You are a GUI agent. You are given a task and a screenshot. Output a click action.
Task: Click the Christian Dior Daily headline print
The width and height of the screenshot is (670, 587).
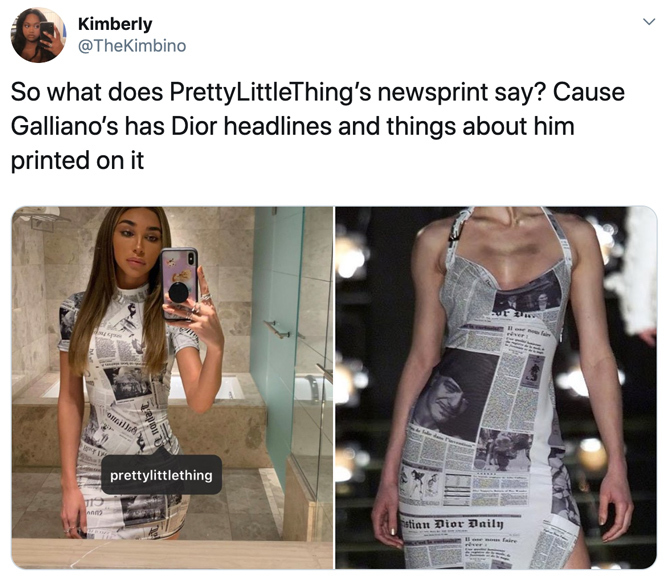(x=452, y=523)
